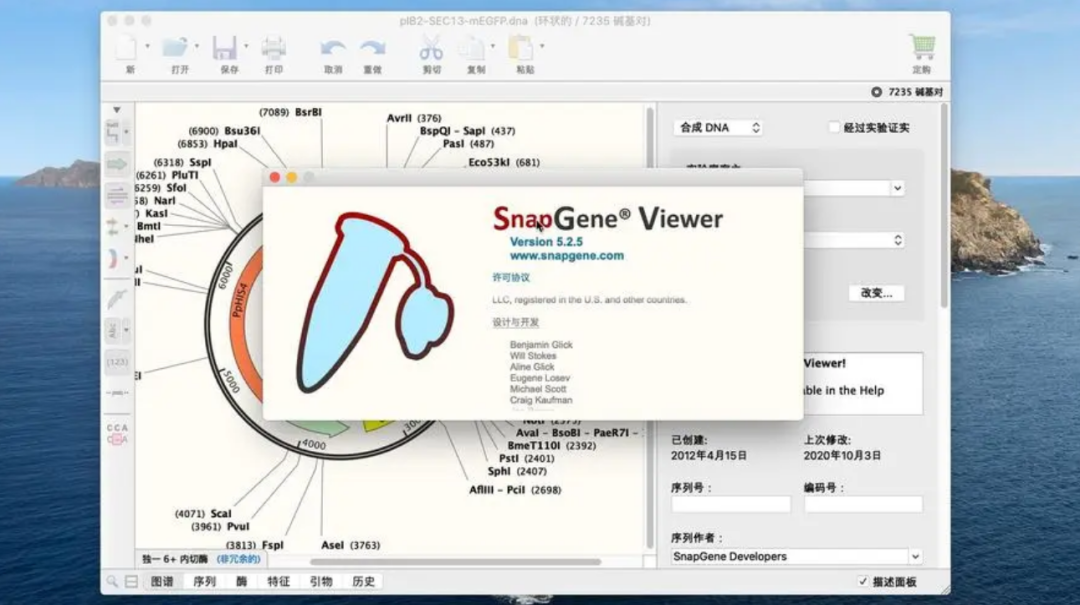Expand the dropdown below the viewer dialog on right
Image resolution: width=1080 pixels, height=605 pixels.
(x=895, y=188)
